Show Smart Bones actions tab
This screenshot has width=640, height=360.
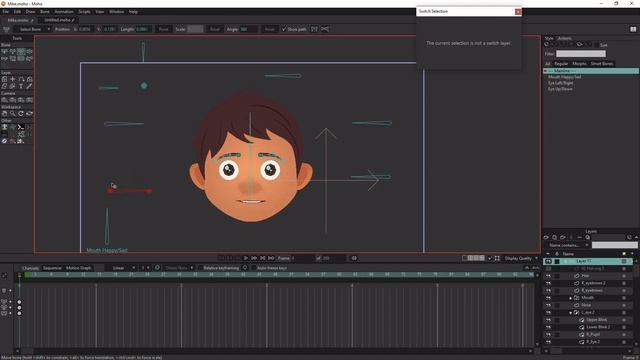(x=602, y=64)
